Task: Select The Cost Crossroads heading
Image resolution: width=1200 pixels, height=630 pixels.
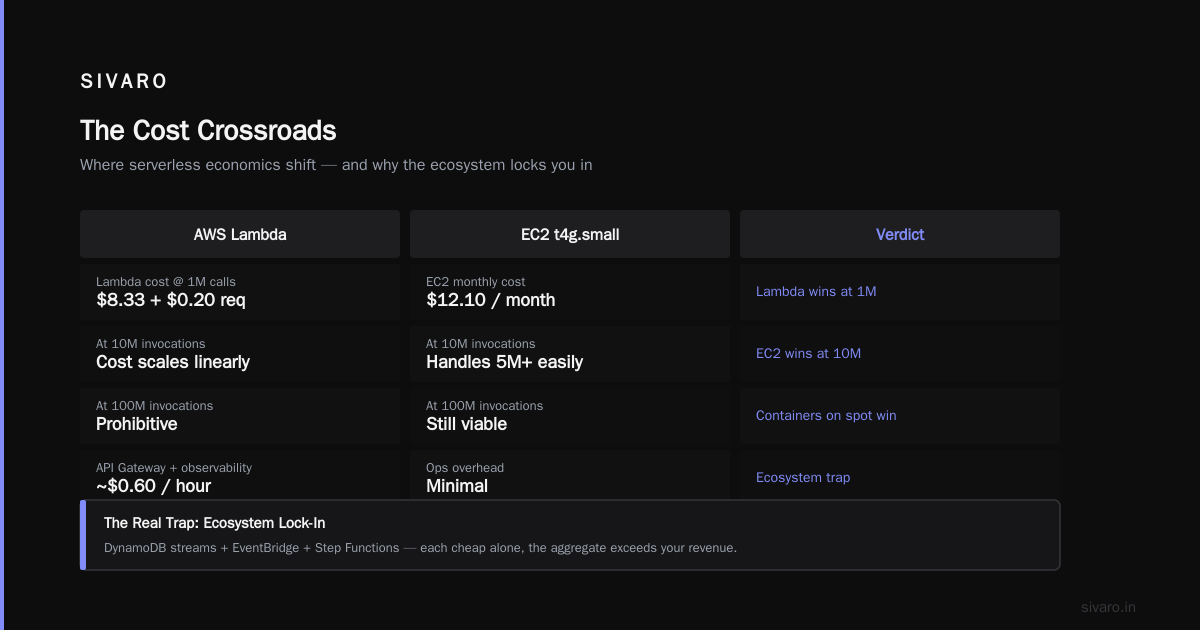Action: point(208,131)
